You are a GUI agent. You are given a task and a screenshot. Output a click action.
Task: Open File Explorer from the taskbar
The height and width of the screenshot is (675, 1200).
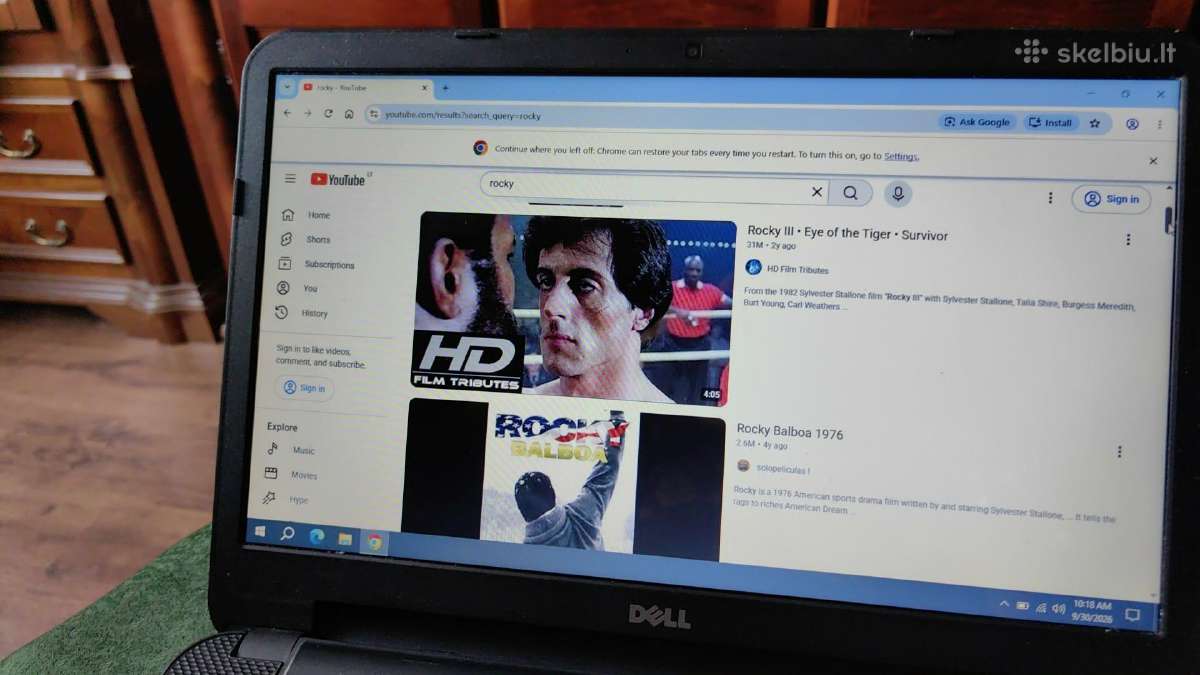(345, 539)
